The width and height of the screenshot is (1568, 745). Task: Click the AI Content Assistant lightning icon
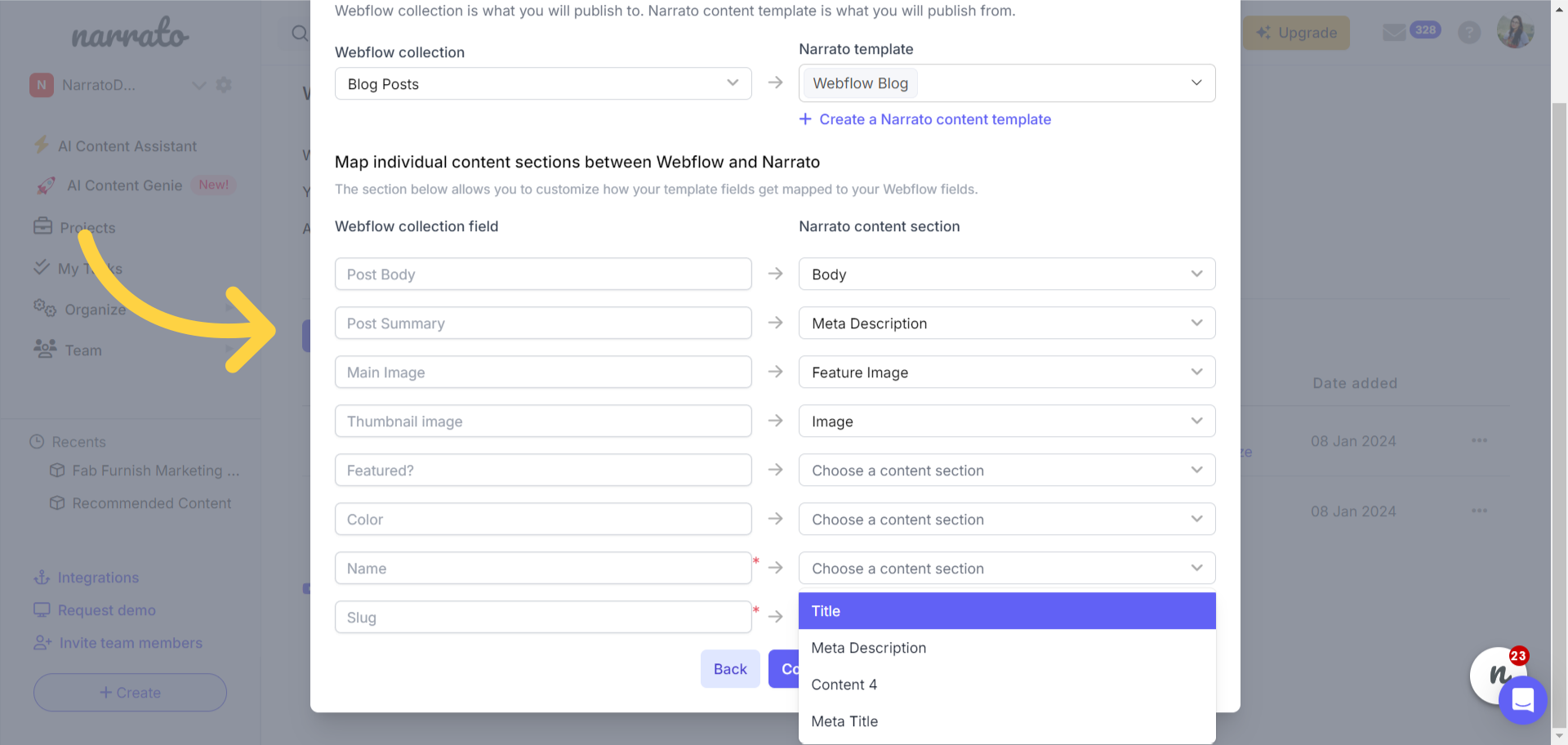coord(41,145)
